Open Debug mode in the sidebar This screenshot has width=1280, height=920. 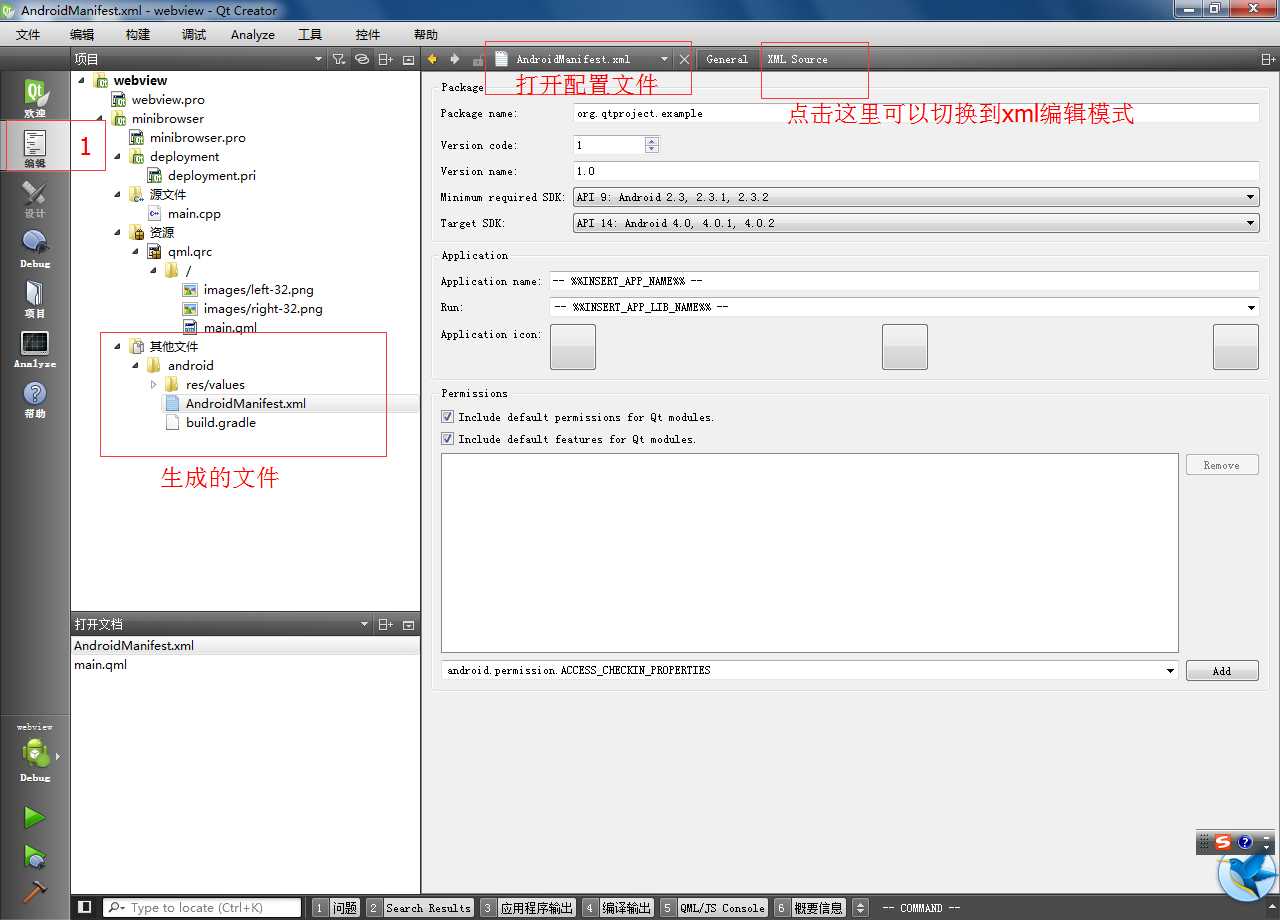point(35,249)
